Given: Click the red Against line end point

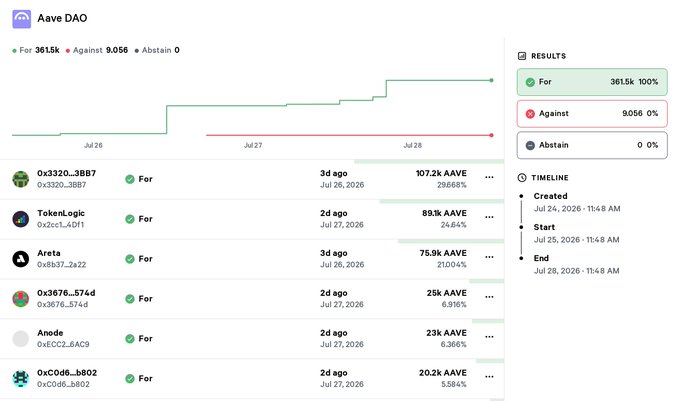Looking at the screenshot, I should click(491, 135).
